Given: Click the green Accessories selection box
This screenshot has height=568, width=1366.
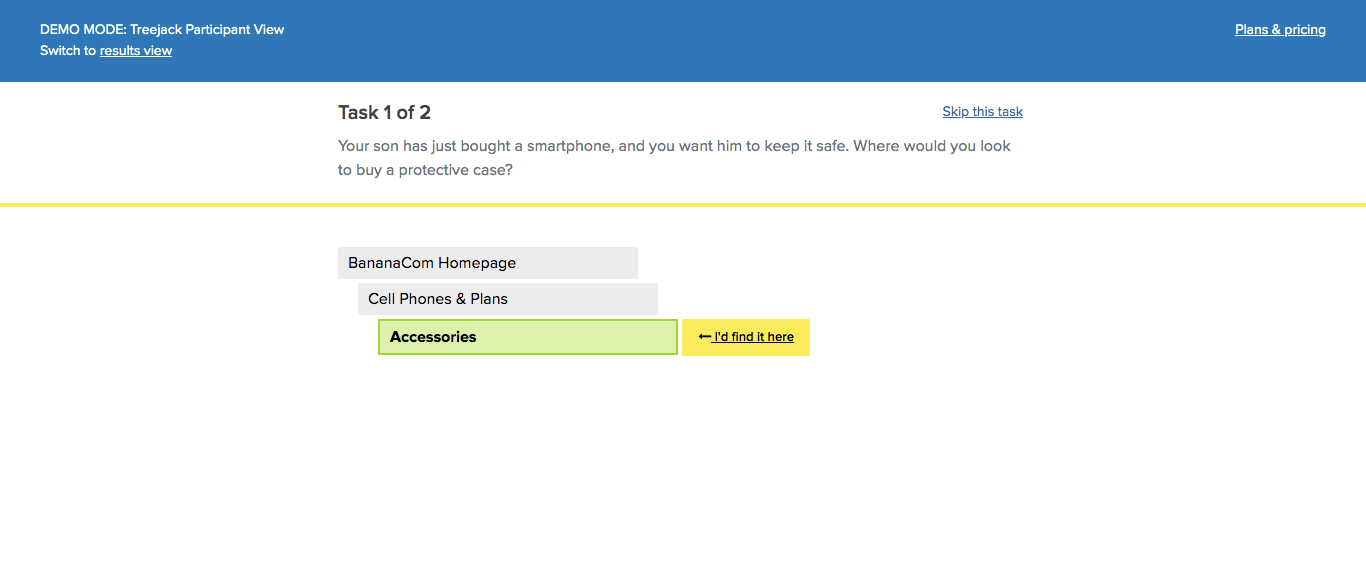Looking at the screenshot, I should pos(528,337).
